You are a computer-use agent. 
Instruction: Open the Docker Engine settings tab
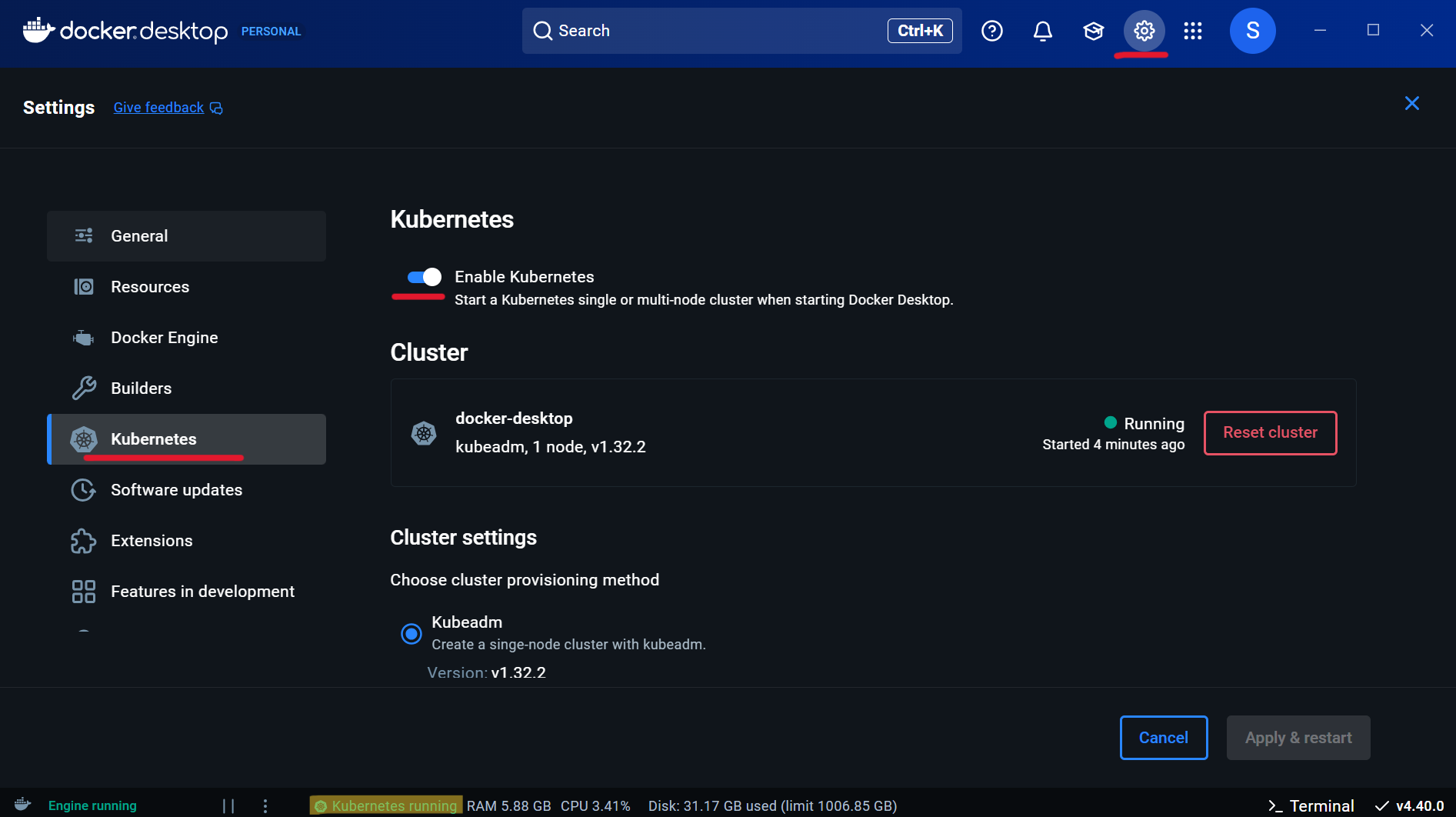click(186, 338)
